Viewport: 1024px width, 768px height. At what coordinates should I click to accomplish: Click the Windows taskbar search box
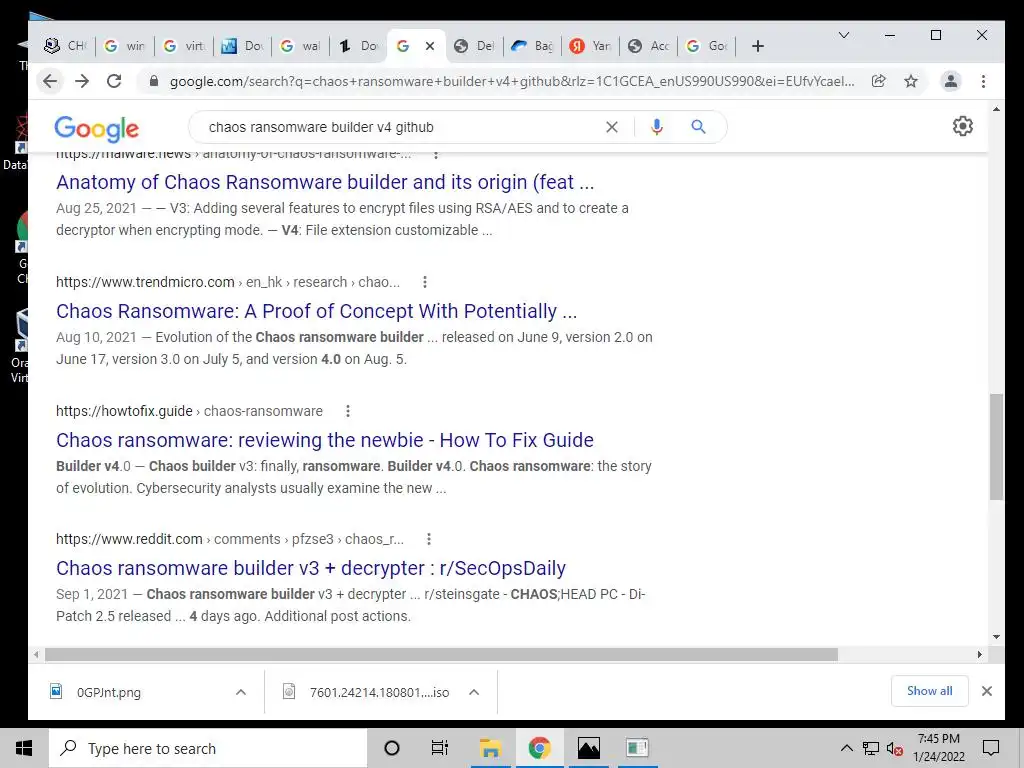coord(208,748)
